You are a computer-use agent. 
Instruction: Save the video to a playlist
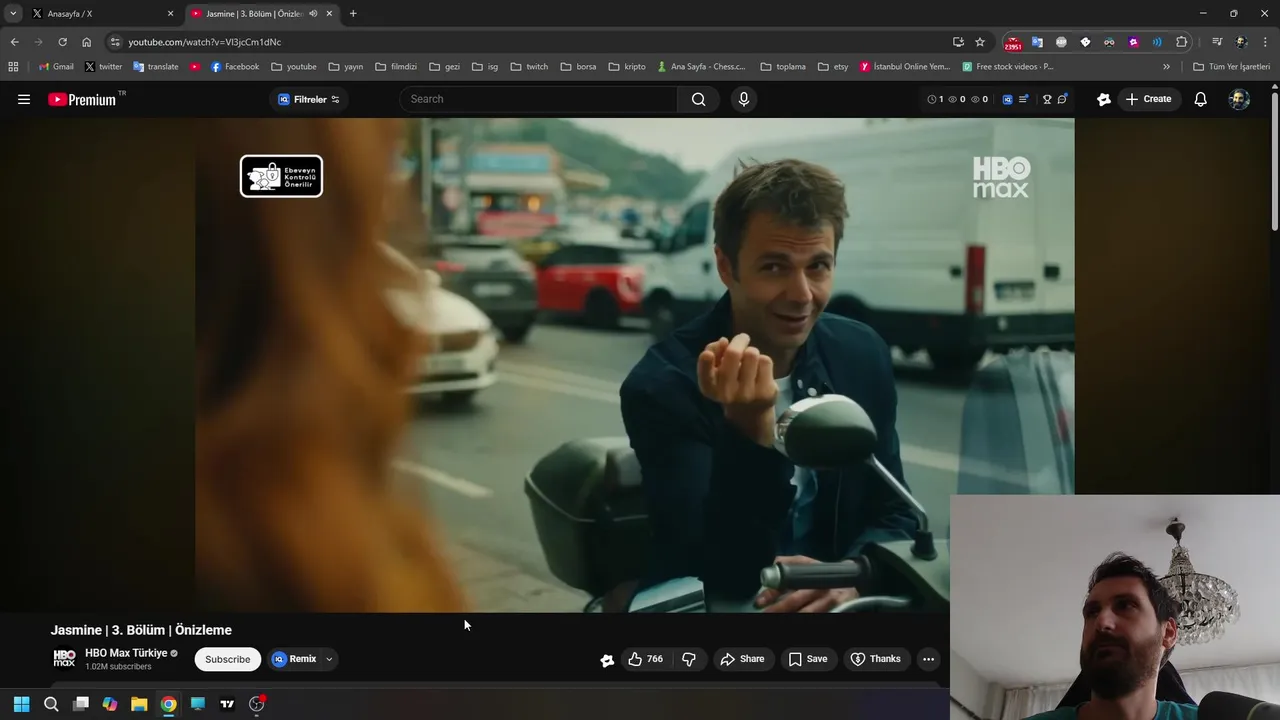pyautogui.click(x=808, y=659)
